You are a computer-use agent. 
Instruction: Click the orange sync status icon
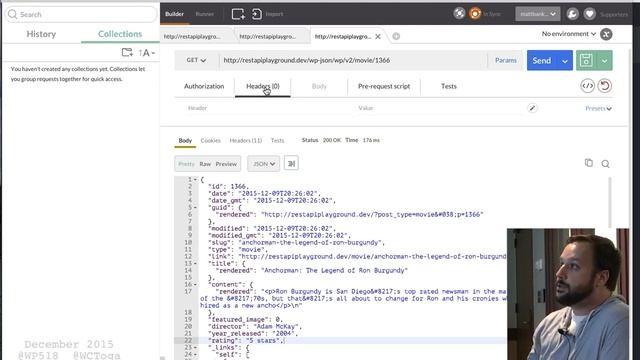click(x=475, y=13)
